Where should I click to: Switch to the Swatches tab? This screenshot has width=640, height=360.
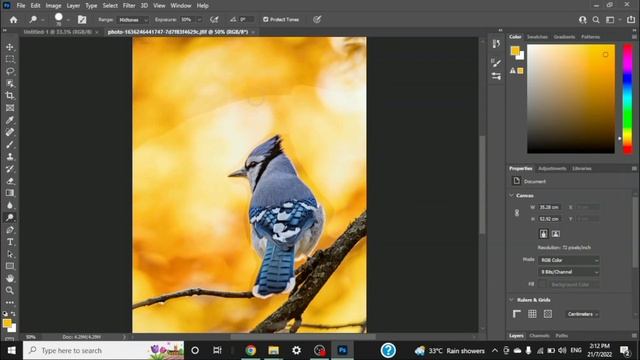(x=537, y=37)
